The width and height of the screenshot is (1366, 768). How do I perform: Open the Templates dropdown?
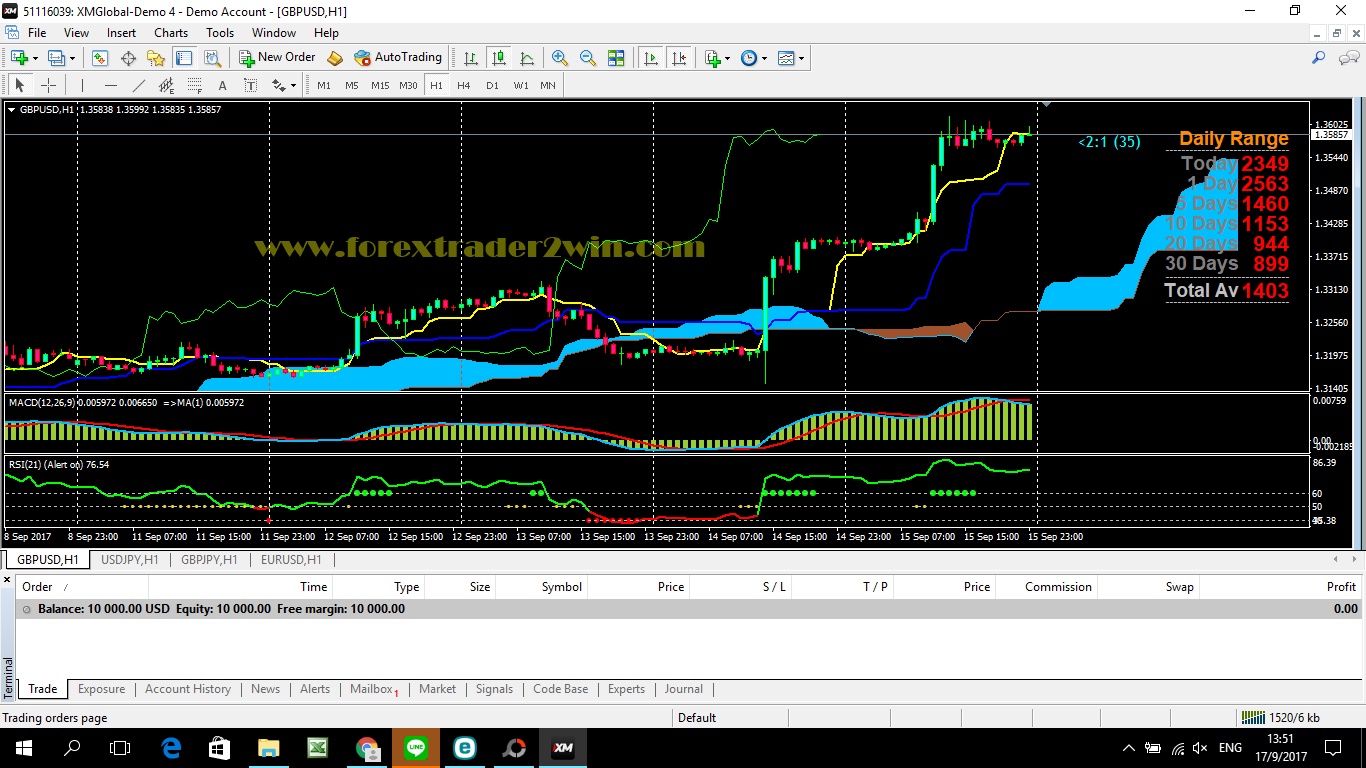click(x=791, y=58)
